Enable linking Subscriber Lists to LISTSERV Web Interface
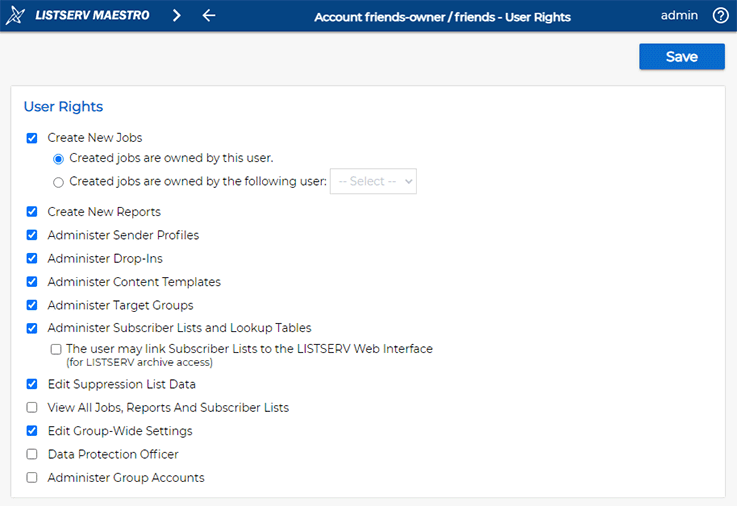737x506 pixels. point(56,349)
